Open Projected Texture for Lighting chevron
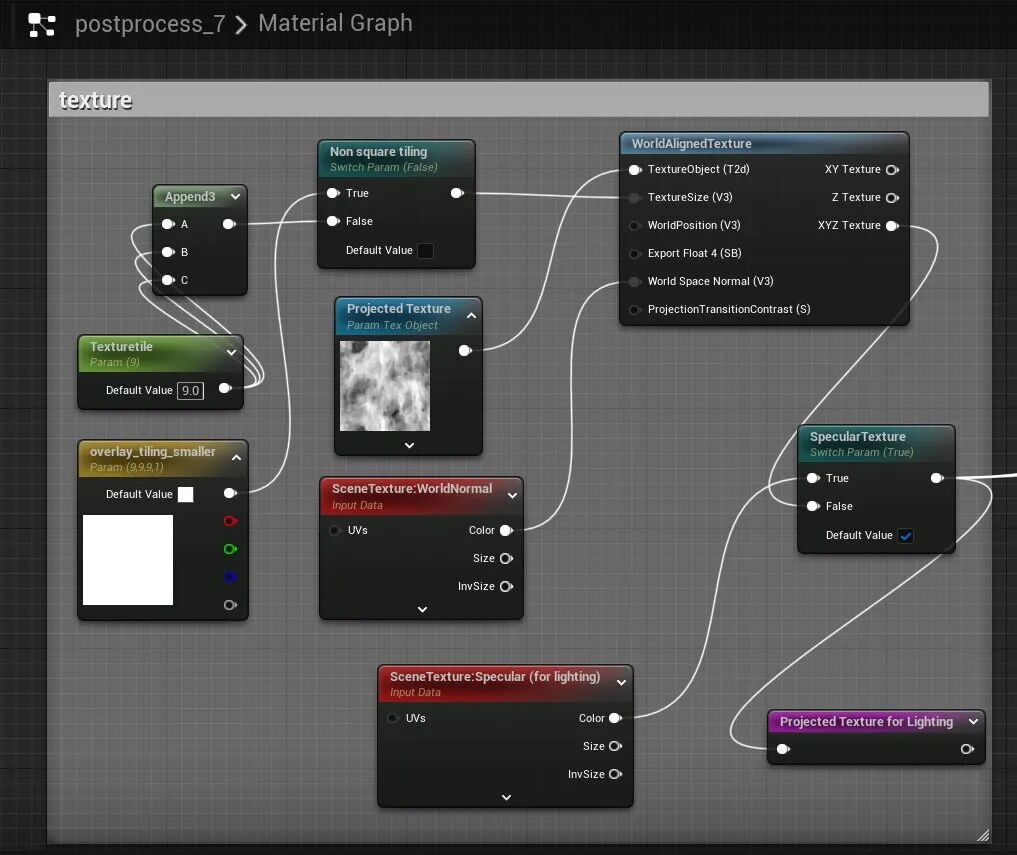The width and height of the screenshot is (1017, 855). 973,721
